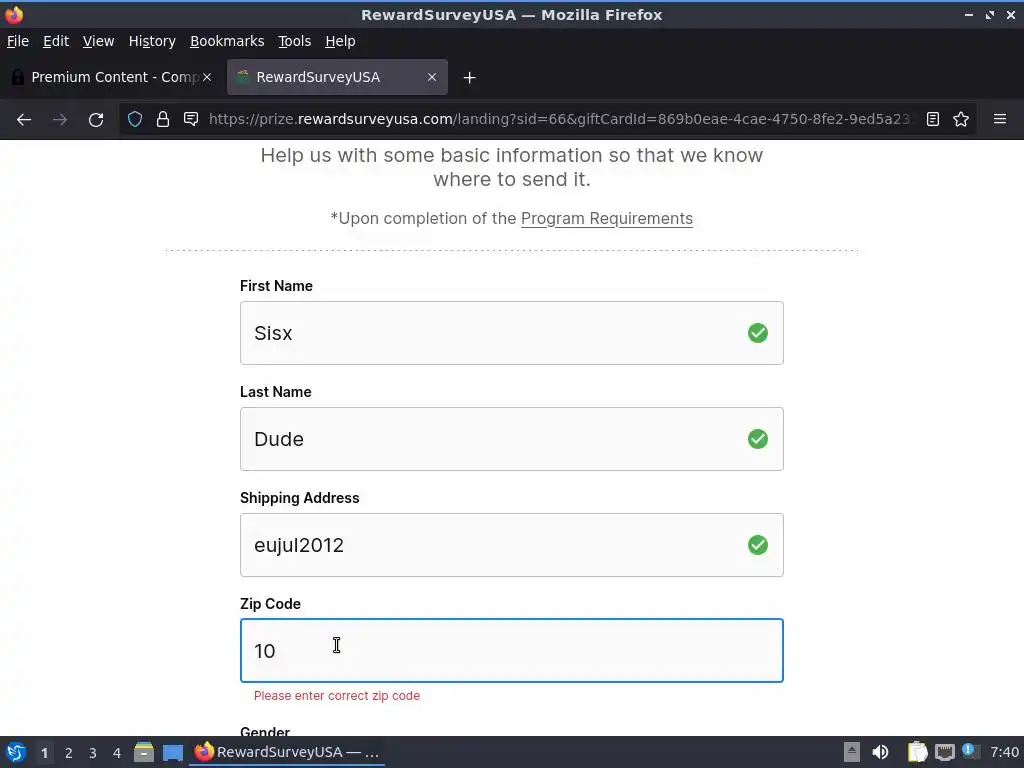Click the Shipping Address label

pyautogui.click(x=300, y=498)
